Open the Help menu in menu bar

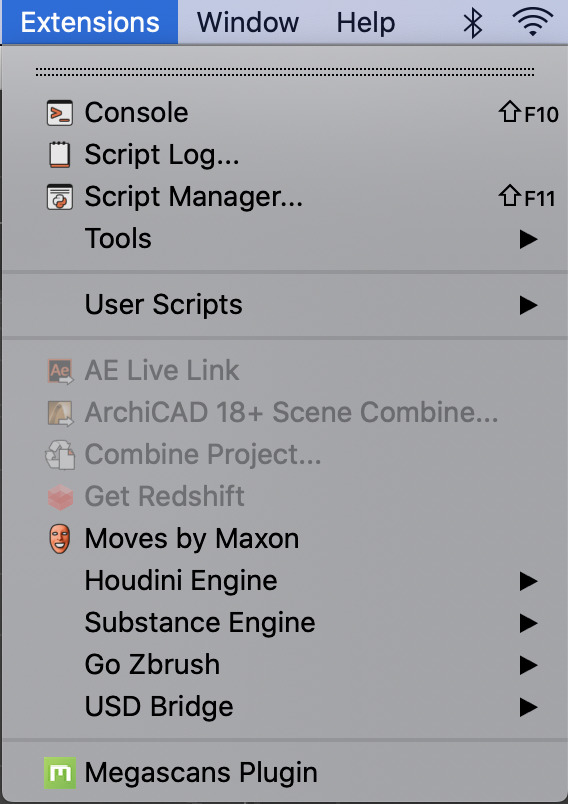pyautogui.click(x=366, y=23)
